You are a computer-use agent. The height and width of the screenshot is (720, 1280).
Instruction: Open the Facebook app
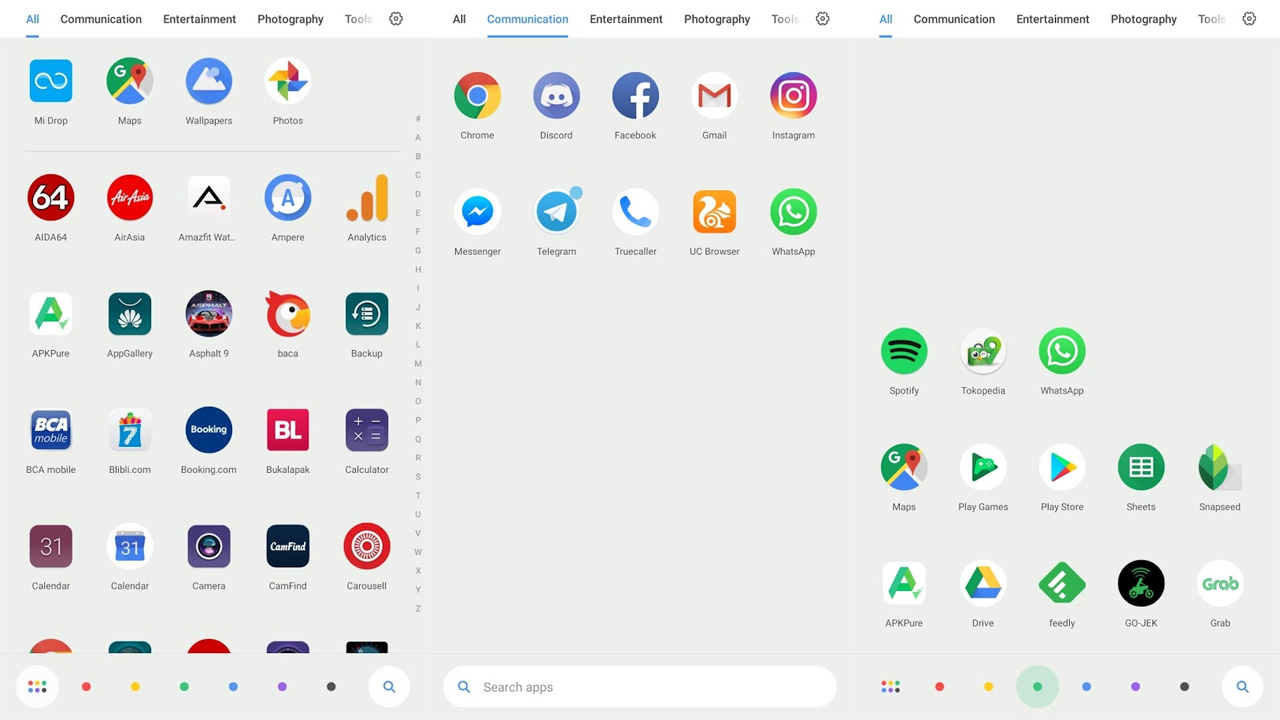(x=636, y=96)
